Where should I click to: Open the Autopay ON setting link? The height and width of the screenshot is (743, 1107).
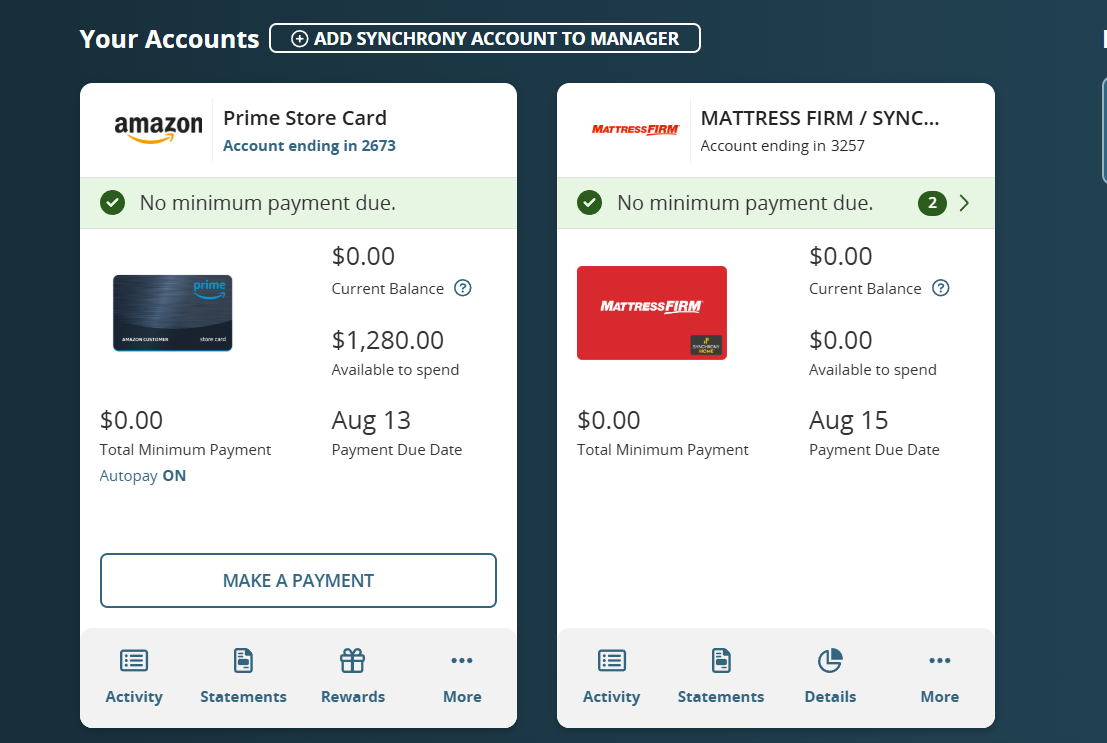[x=143, y=476]
